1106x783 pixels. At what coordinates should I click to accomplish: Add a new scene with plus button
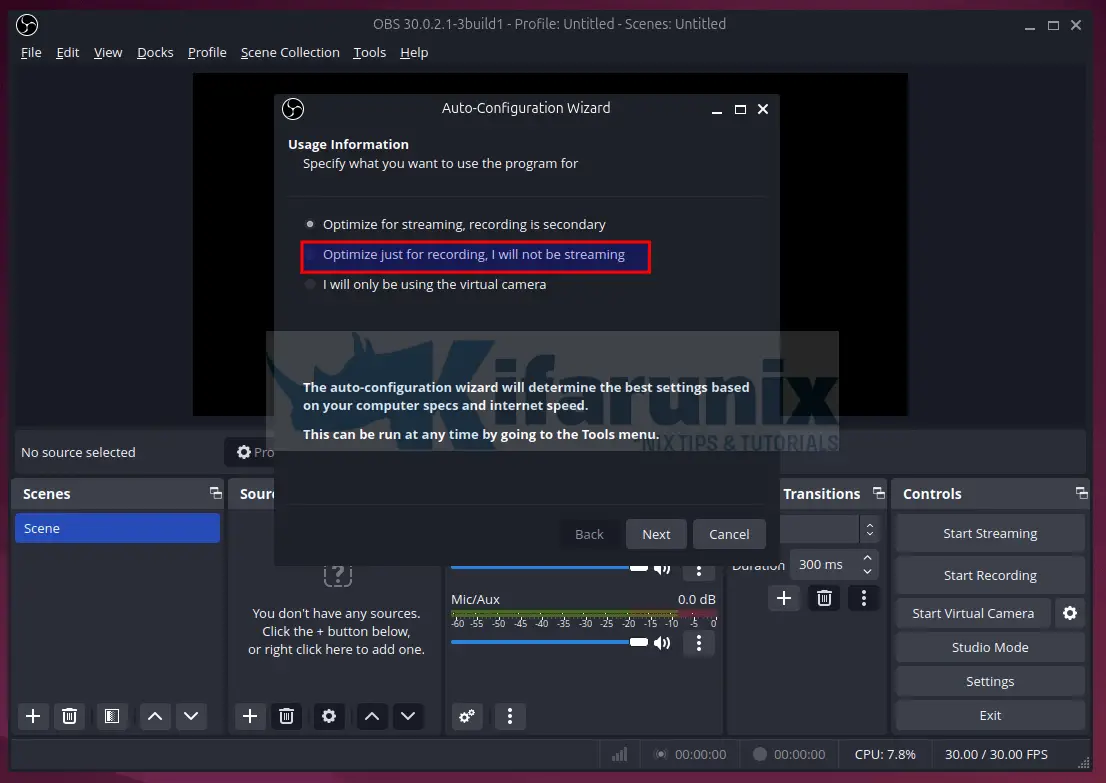[33, 716]
